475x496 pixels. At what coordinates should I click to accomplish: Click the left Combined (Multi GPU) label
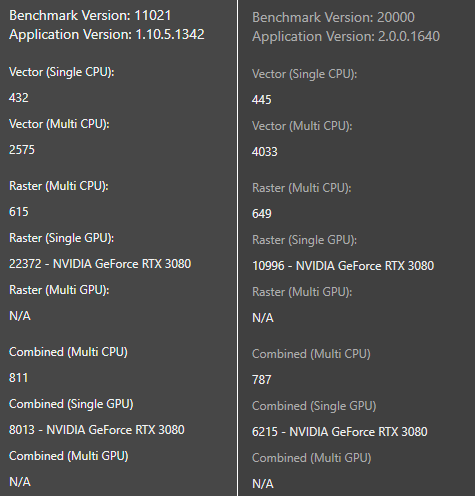(x=69, y=456)
